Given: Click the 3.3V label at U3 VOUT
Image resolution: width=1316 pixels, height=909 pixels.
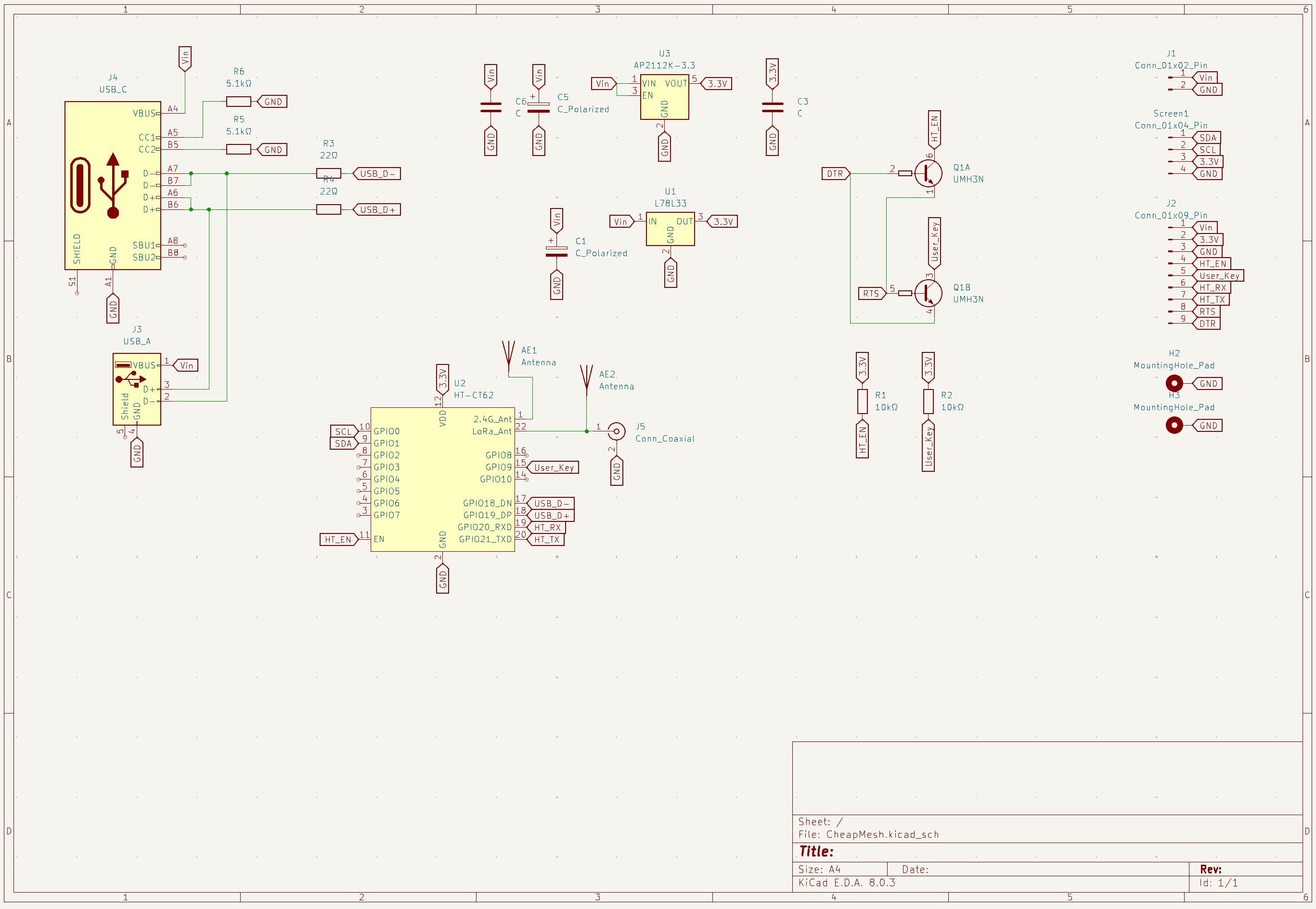Looking at the screenshot, I should pos(716,84).
